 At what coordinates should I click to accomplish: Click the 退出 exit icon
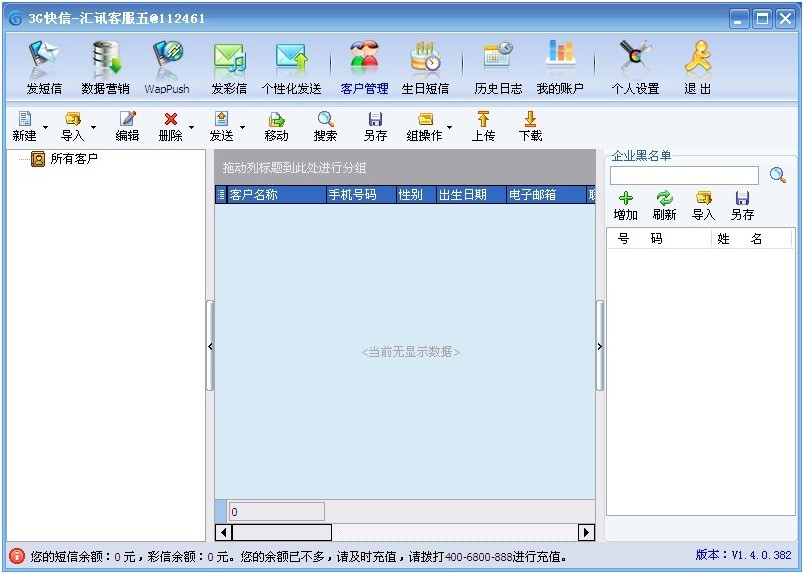(698, 68)
